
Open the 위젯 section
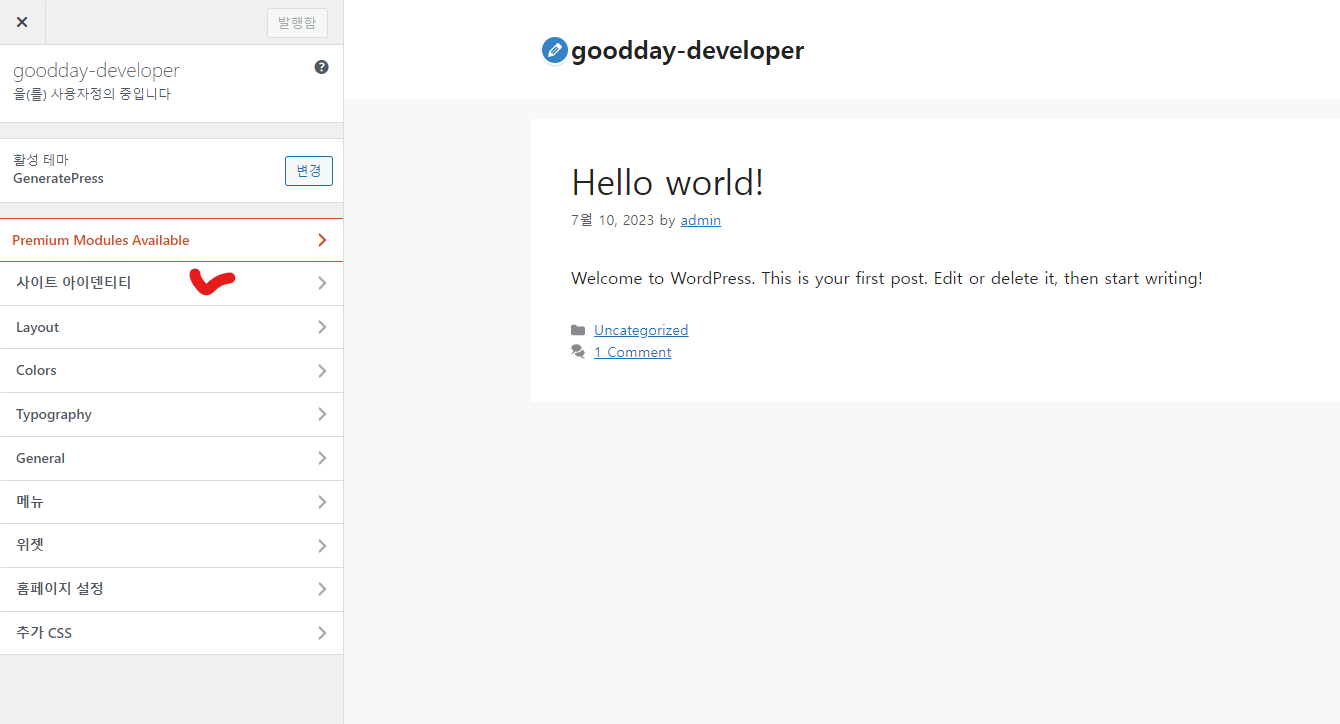pyautogui.click(x=171, y=546)
